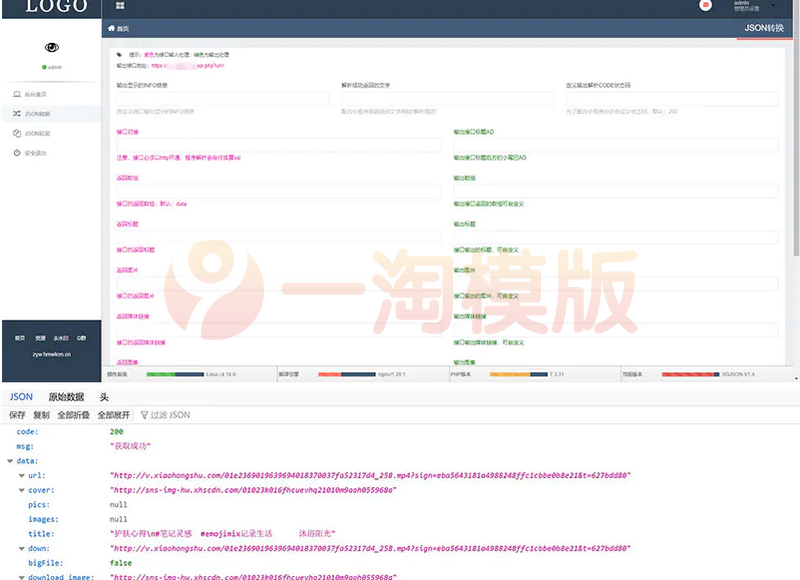This screenshot has height=580, width=800.
Task: Click the shuffle icon beside JSON转换
Action: (x=17, y=114)
